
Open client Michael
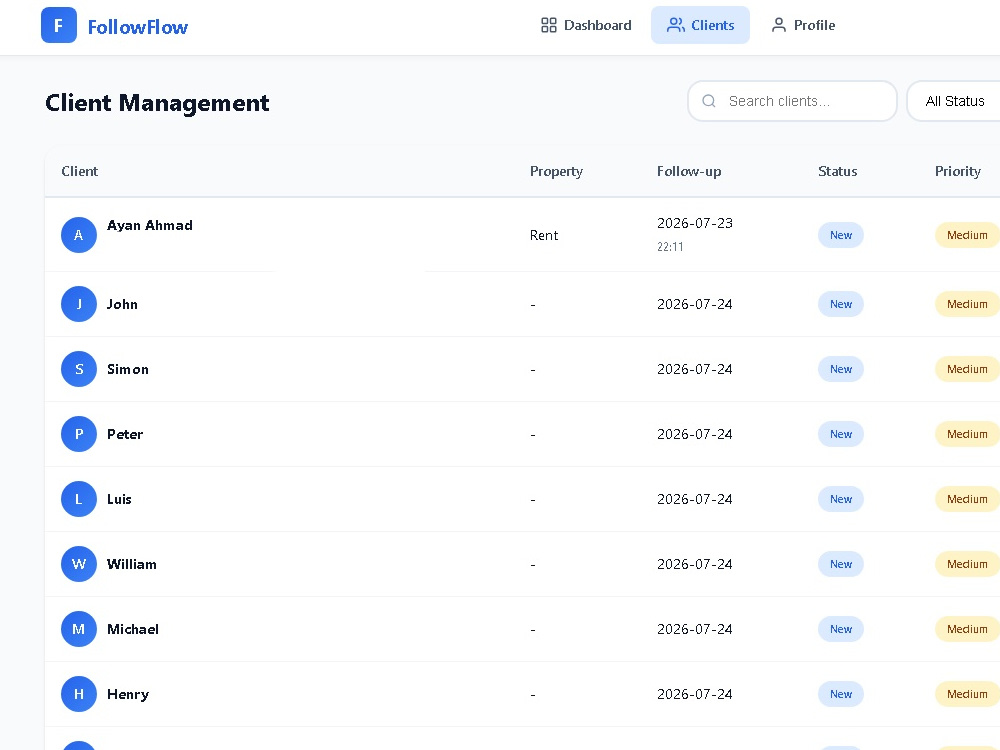pyautogui.click(x=133, y=629)
